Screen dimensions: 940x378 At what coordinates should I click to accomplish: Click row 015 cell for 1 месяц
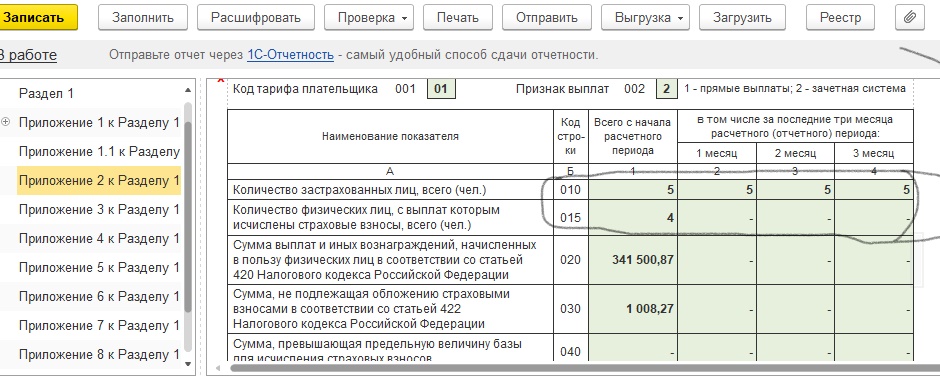click(717, 217)
